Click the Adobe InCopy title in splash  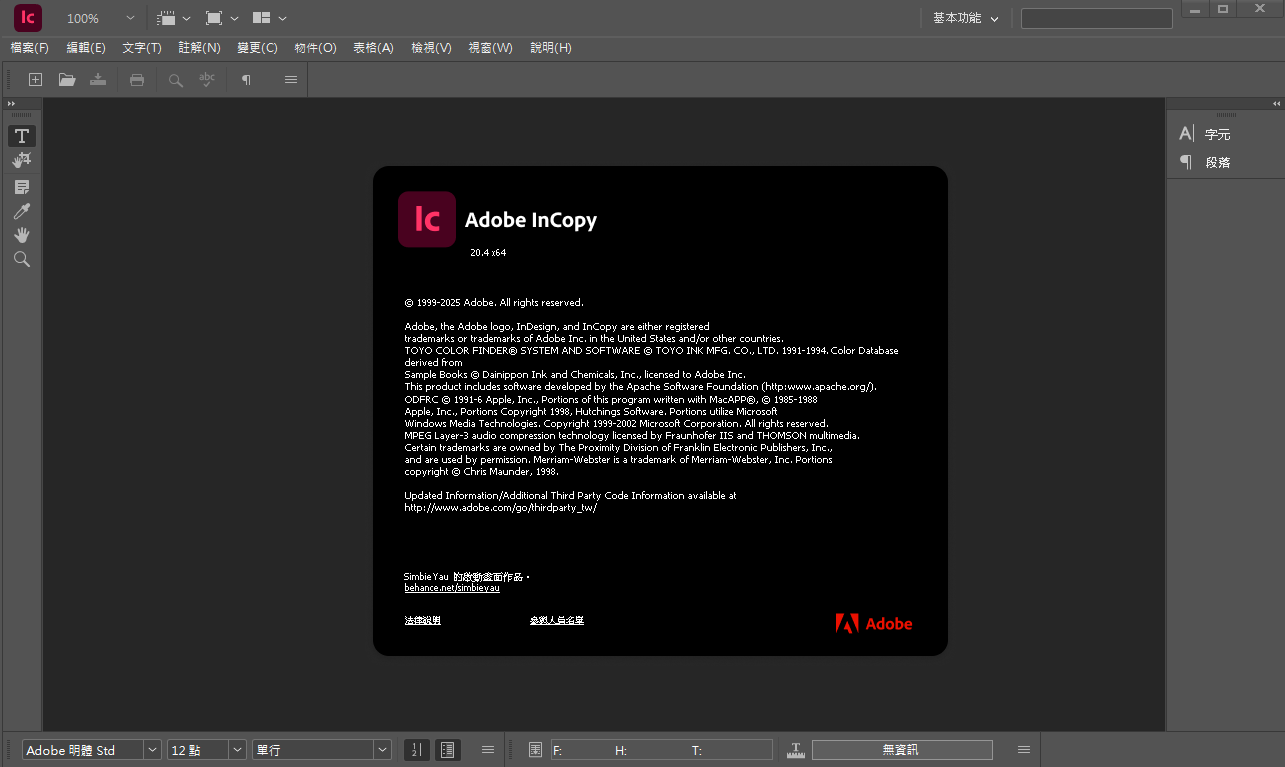tap(531, 220)
